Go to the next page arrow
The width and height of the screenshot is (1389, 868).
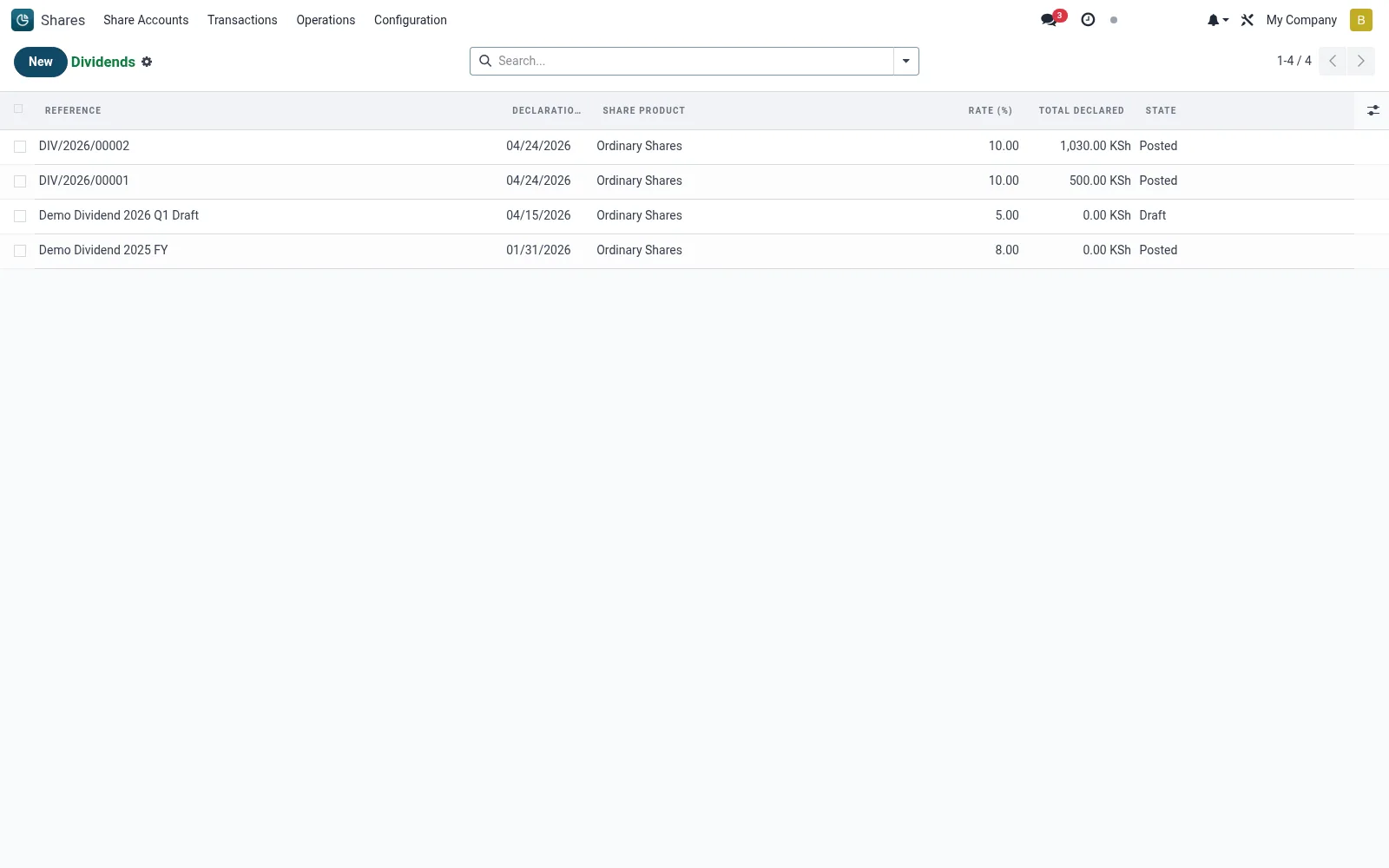[1360, 61]
